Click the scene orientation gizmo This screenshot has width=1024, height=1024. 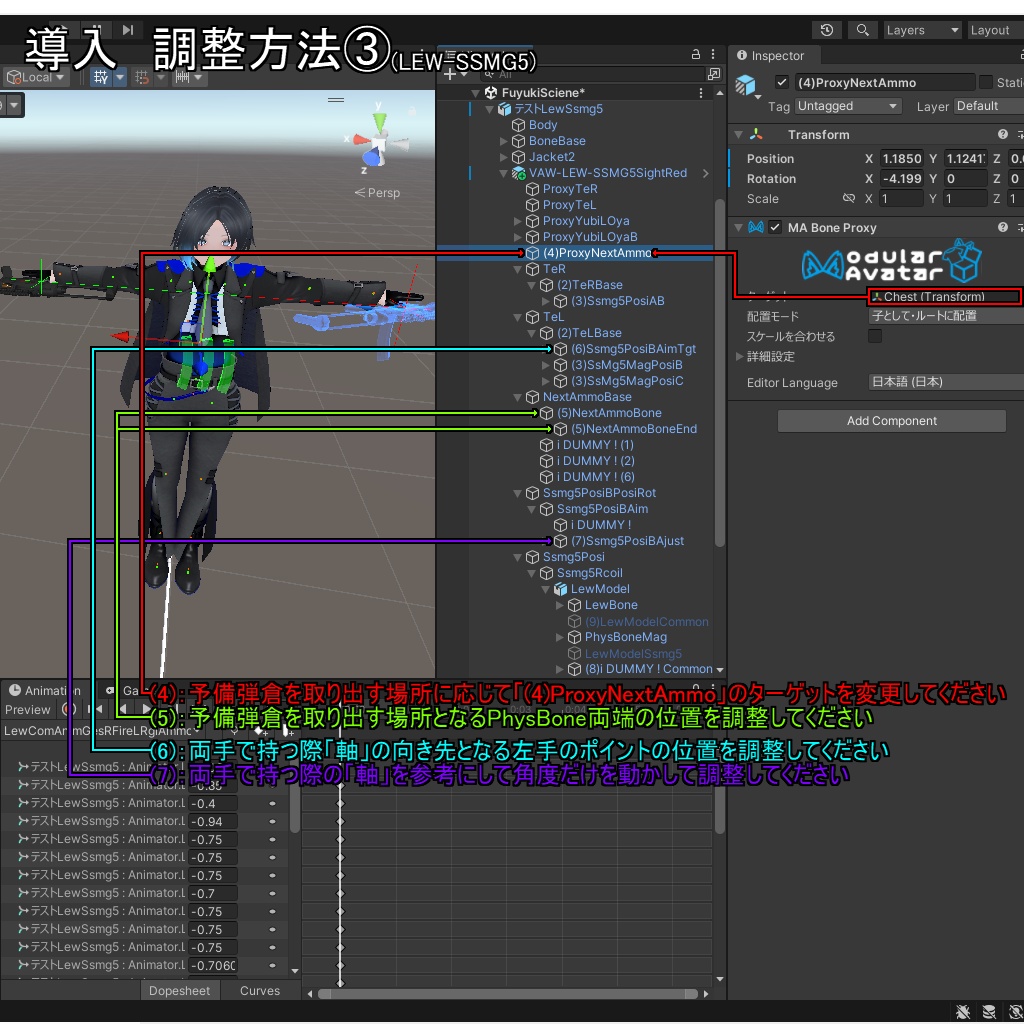(x=380, y=140)
